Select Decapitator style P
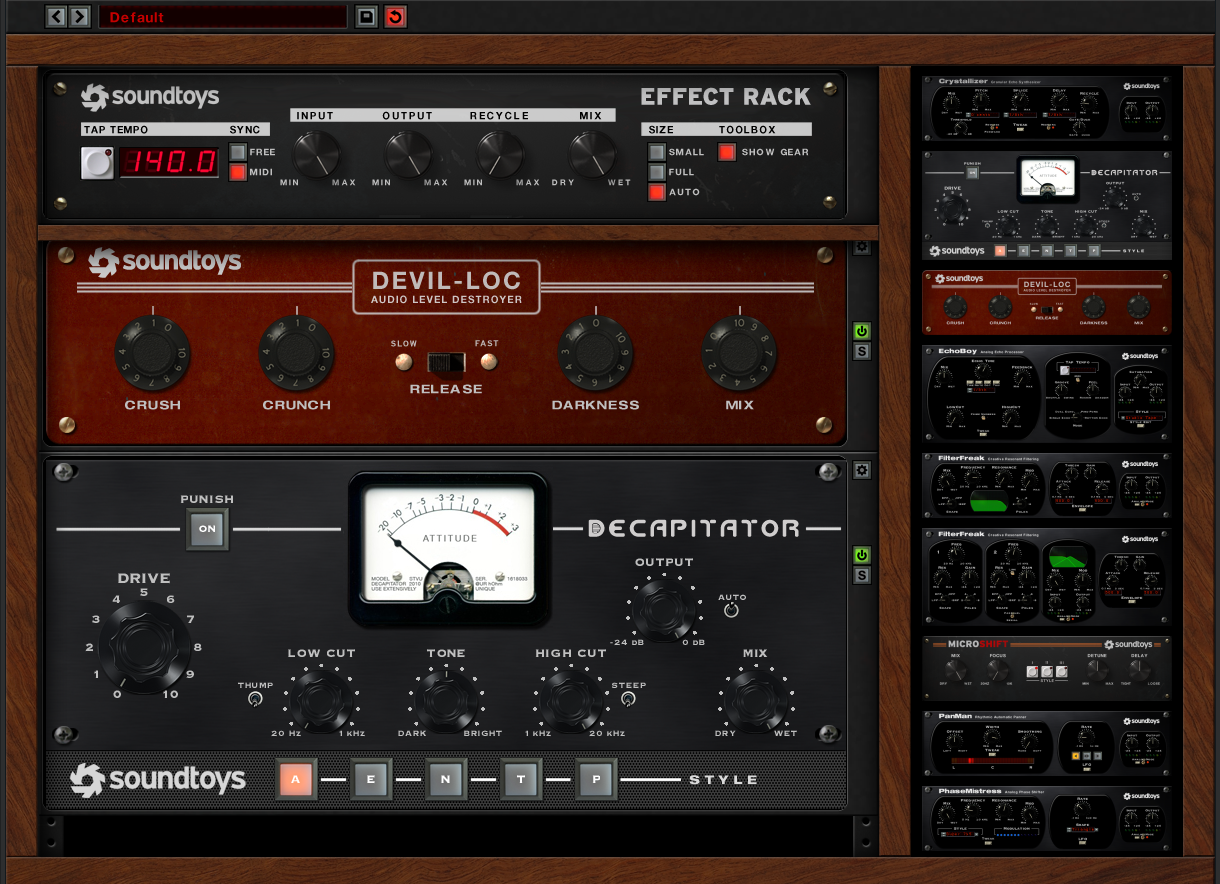Screen dimensions: 1220x884 tap(596, 779)
